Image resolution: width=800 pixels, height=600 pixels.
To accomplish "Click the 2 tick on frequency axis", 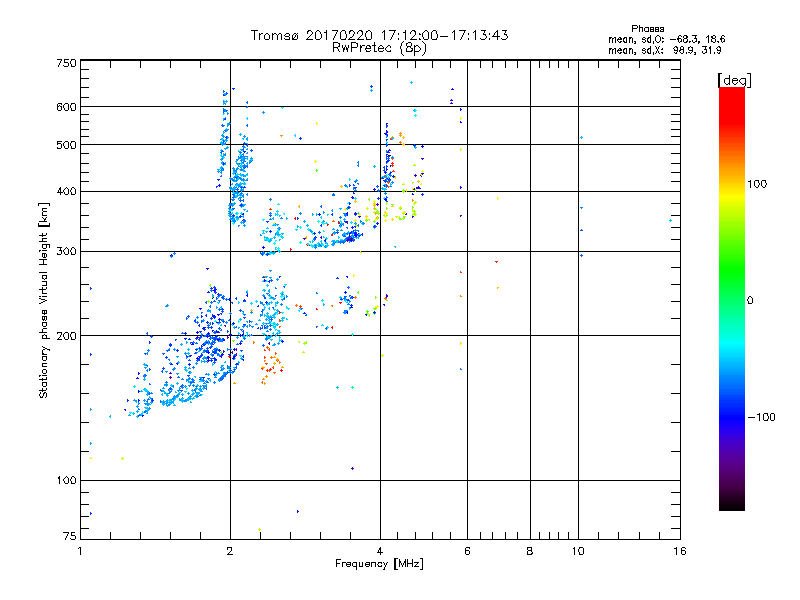I will pos(230,551).
